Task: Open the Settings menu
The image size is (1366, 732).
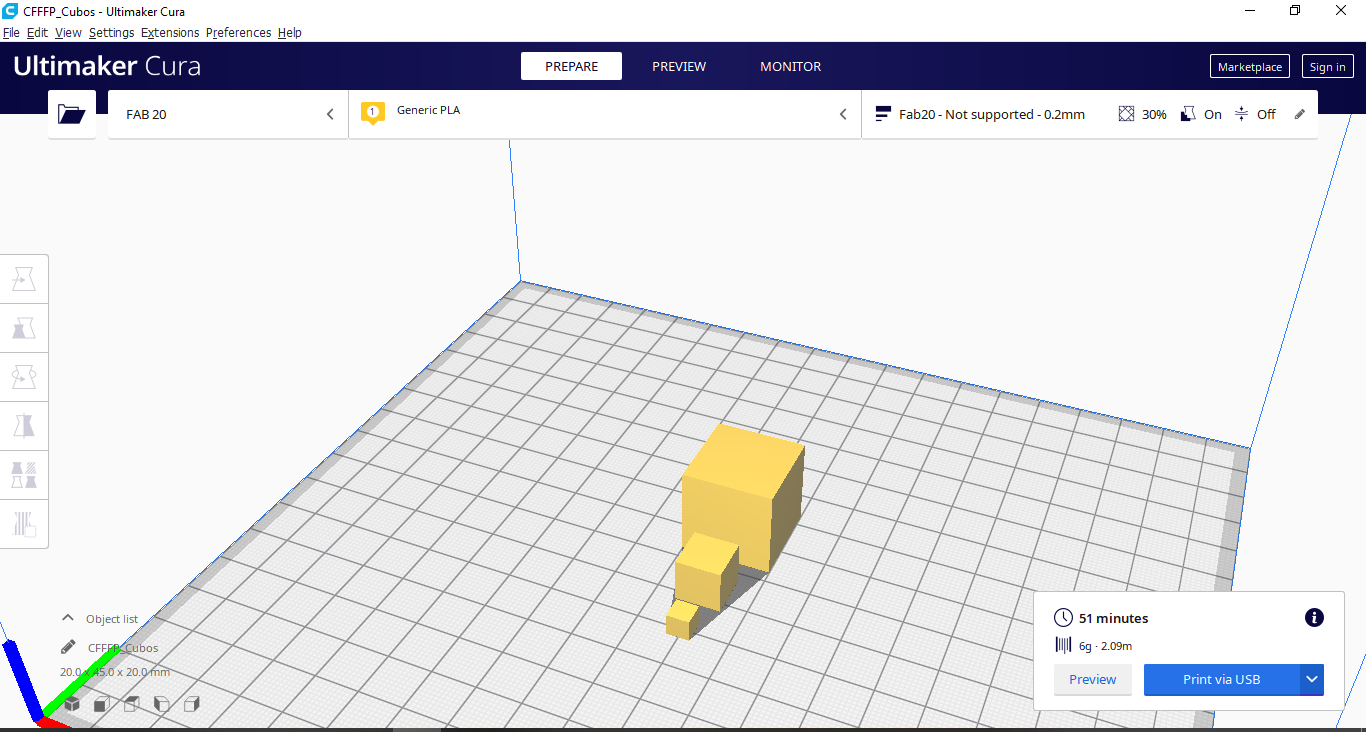Action: (111, 32)
